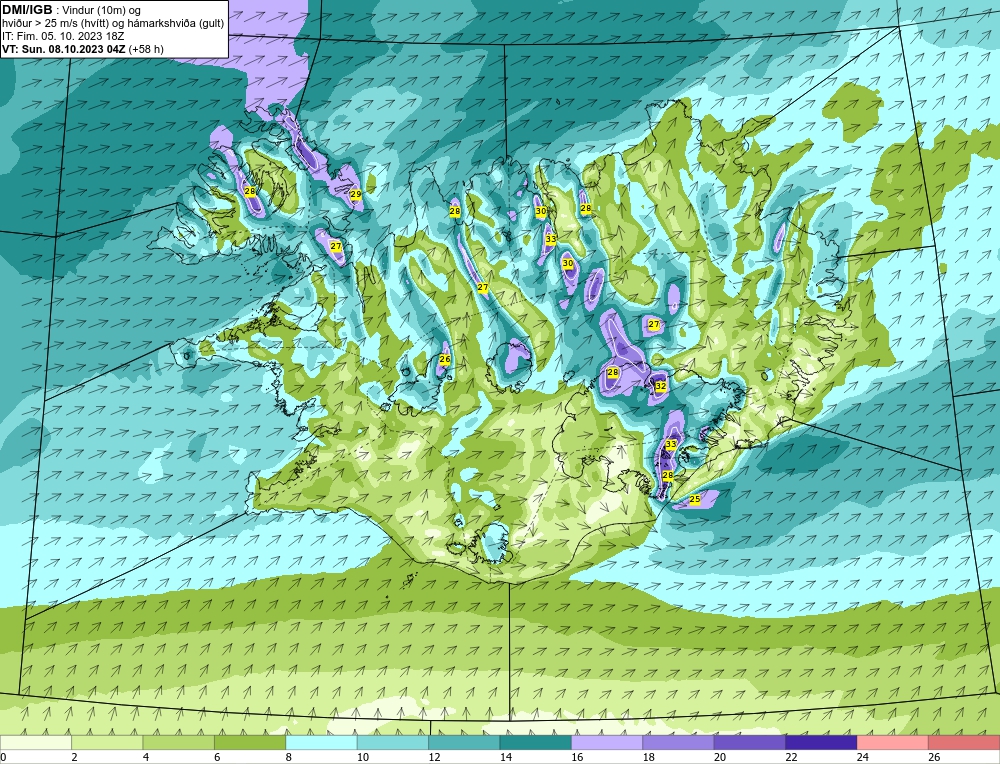Click the yellow gust label 25
The height and width of the screenshot is (764, 1000).
tap(695, 499)
